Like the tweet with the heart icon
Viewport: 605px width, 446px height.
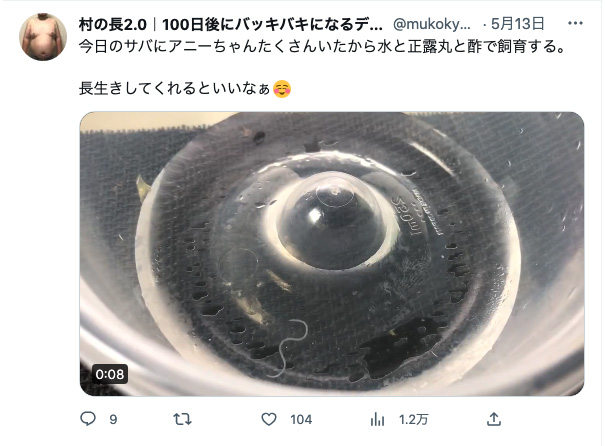[x=269, y=419]
